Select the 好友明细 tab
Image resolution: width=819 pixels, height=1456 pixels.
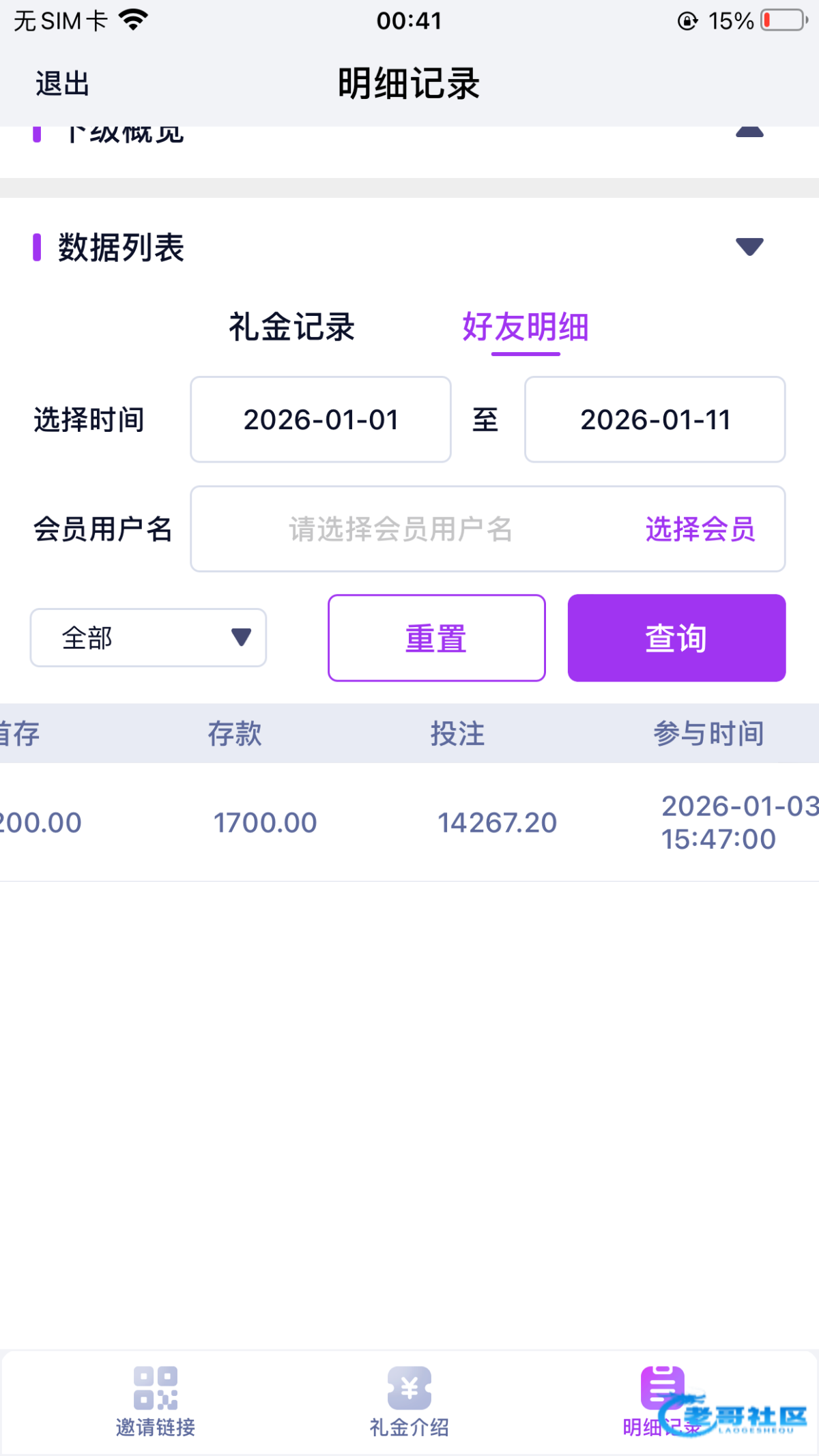[x=526, y=327]
